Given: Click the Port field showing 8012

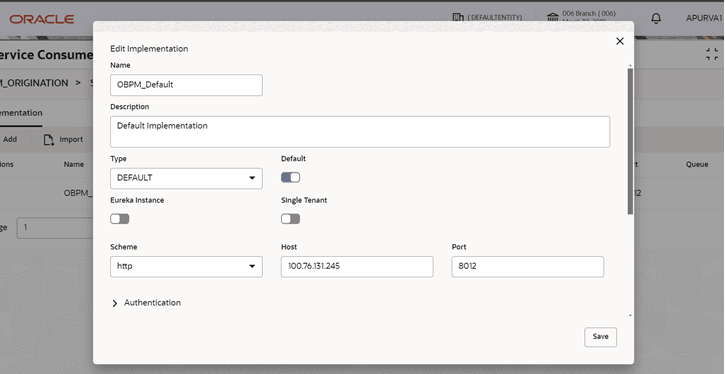Looking at the screenshot, I should tap(528, 267).
